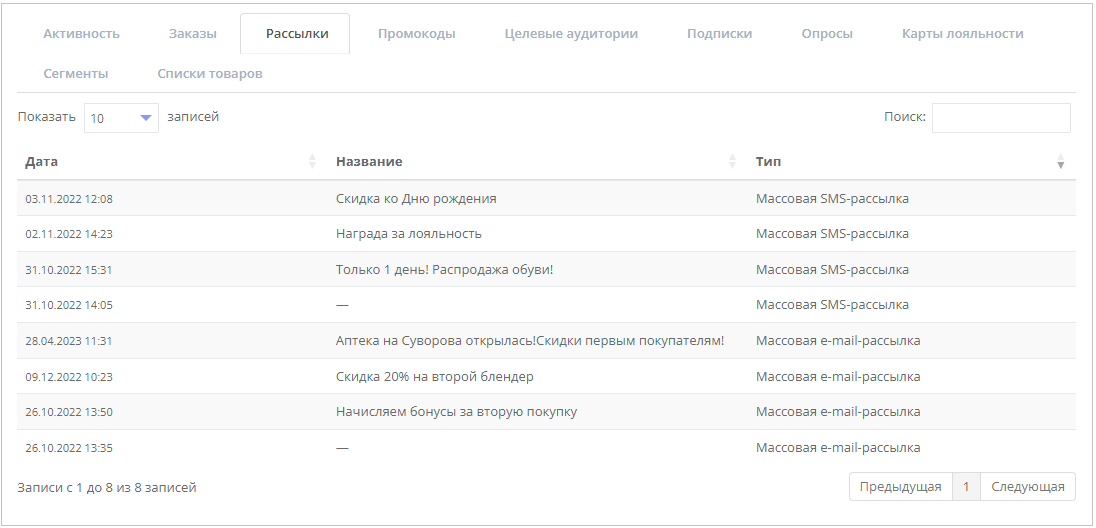Select the Скидка 20% на второй блендер row
The width and height of the screenshot is (1096, 528).
tap(546, 376)
